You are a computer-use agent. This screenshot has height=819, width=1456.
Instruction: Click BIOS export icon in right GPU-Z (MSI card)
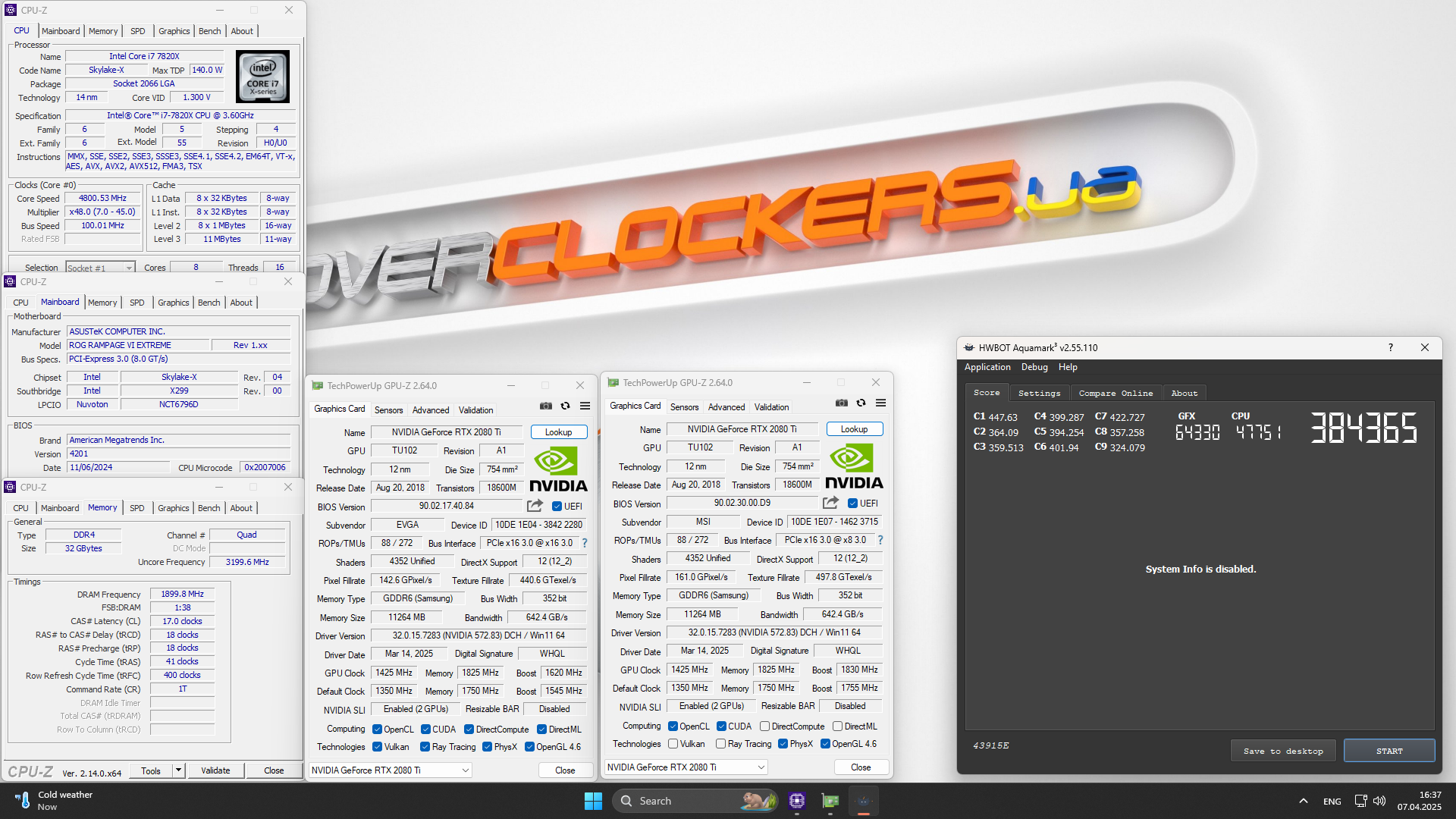pyautogui.click(x=831, y=503)
